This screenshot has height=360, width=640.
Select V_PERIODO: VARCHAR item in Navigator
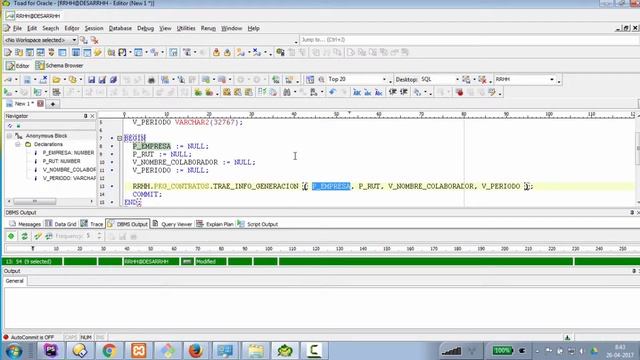click(x=69, y=178)
